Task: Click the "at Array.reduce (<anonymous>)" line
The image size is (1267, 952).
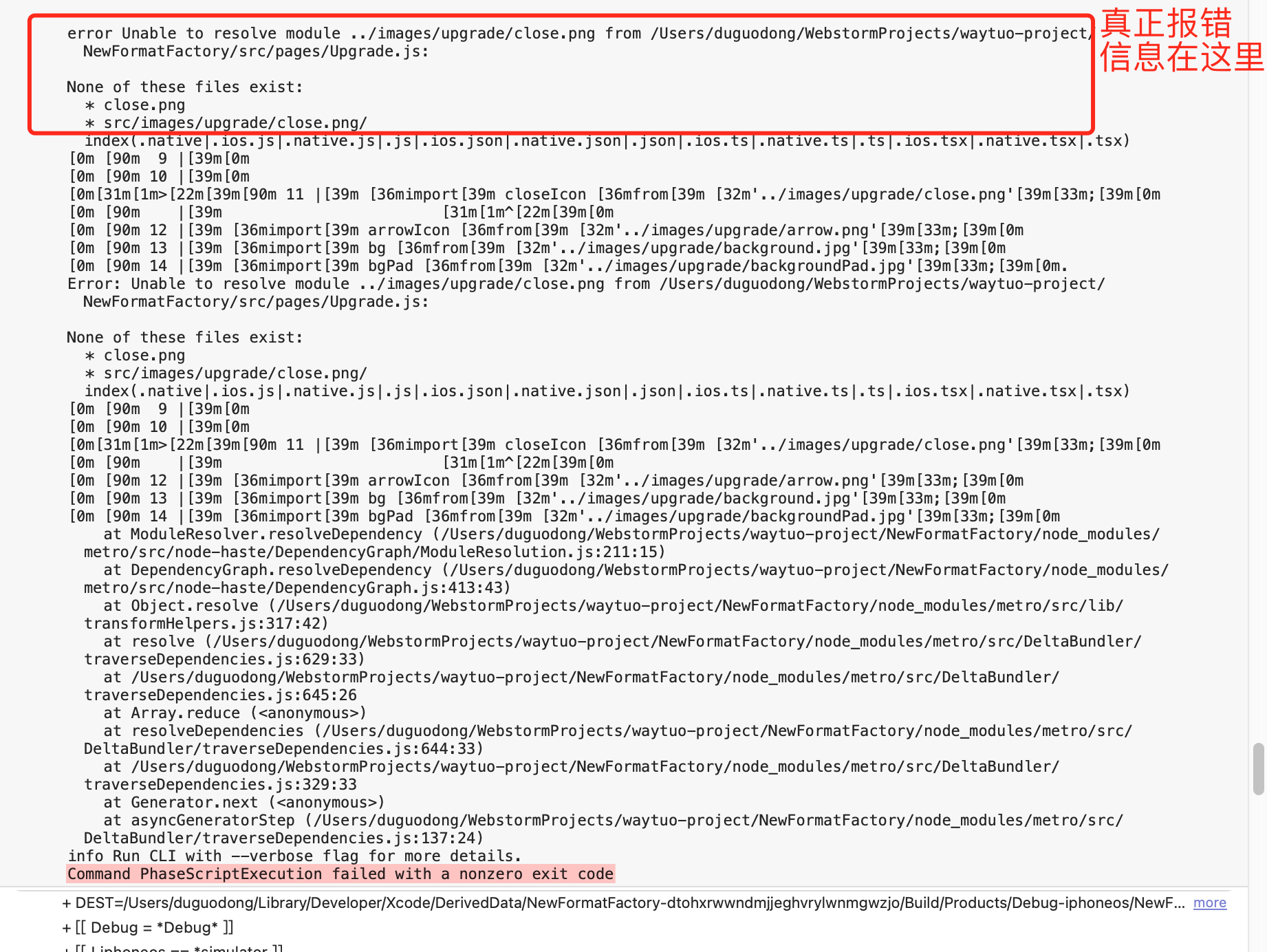Action: [x=235, y=713]
